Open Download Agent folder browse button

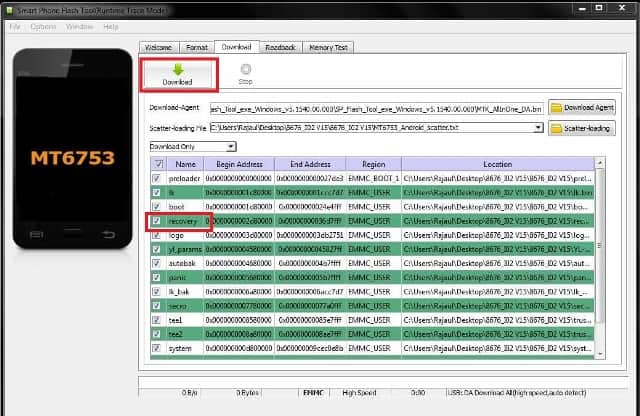pos(582,108)
